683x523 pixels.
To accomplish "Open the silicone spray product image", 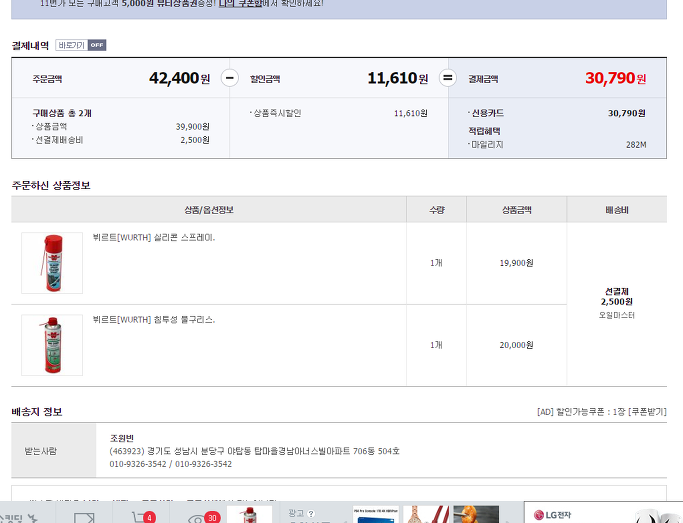I will pos(52,263).
